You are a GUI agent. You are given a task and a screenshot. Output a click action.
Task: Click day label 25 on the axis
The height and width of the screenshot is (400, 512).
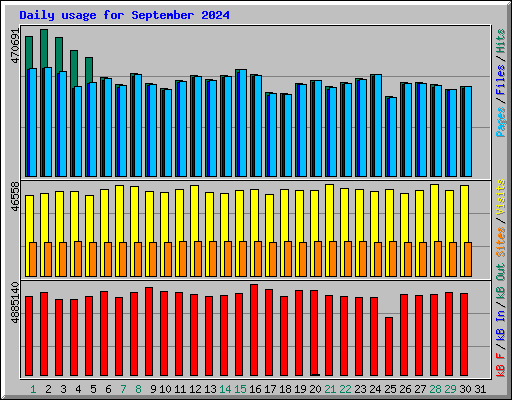coord(390,389)
